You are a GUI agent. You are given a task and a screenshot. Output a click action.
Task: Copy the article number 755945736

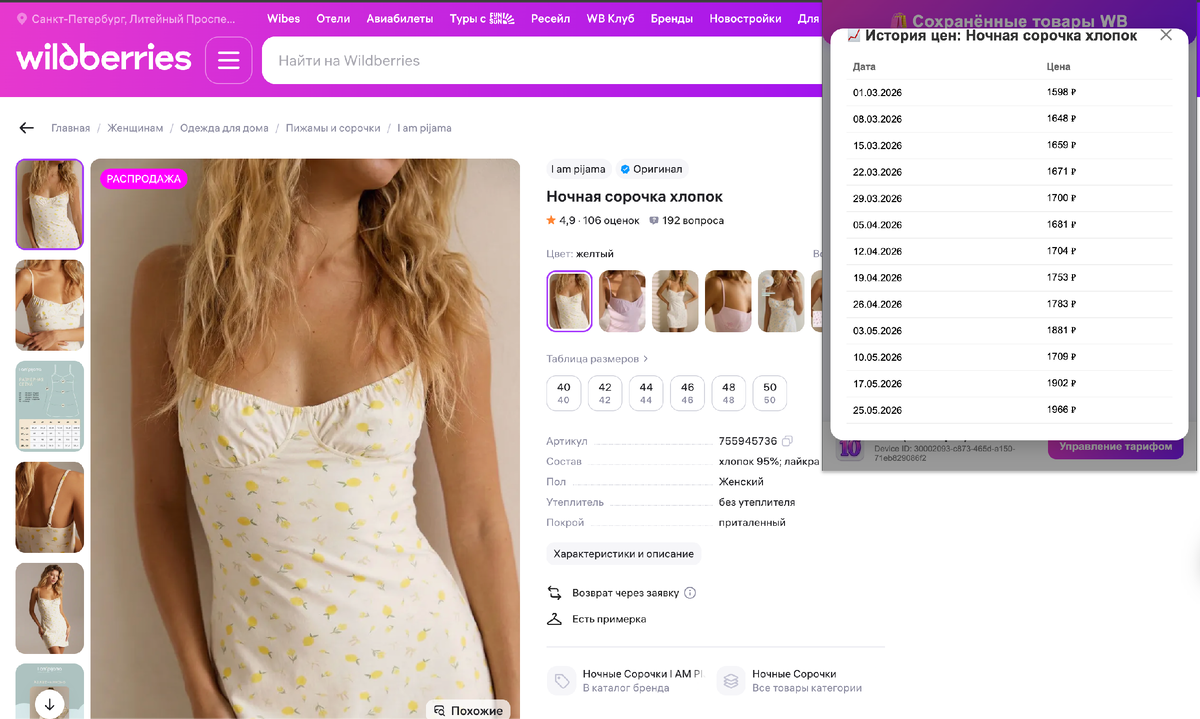pyautogui.click(x=788, y=441)
